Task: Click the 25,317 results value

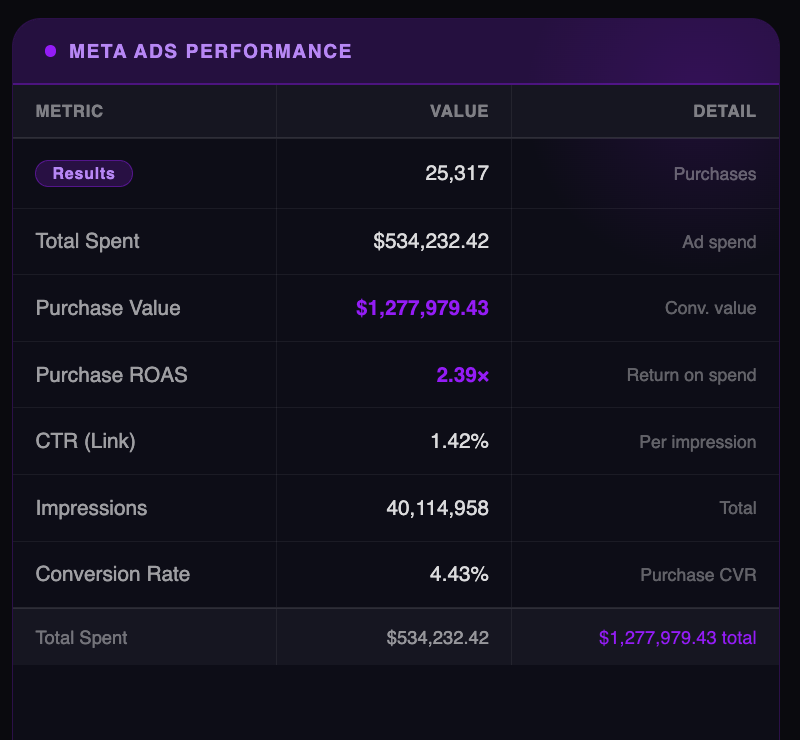Action: (x=456, y=174)
